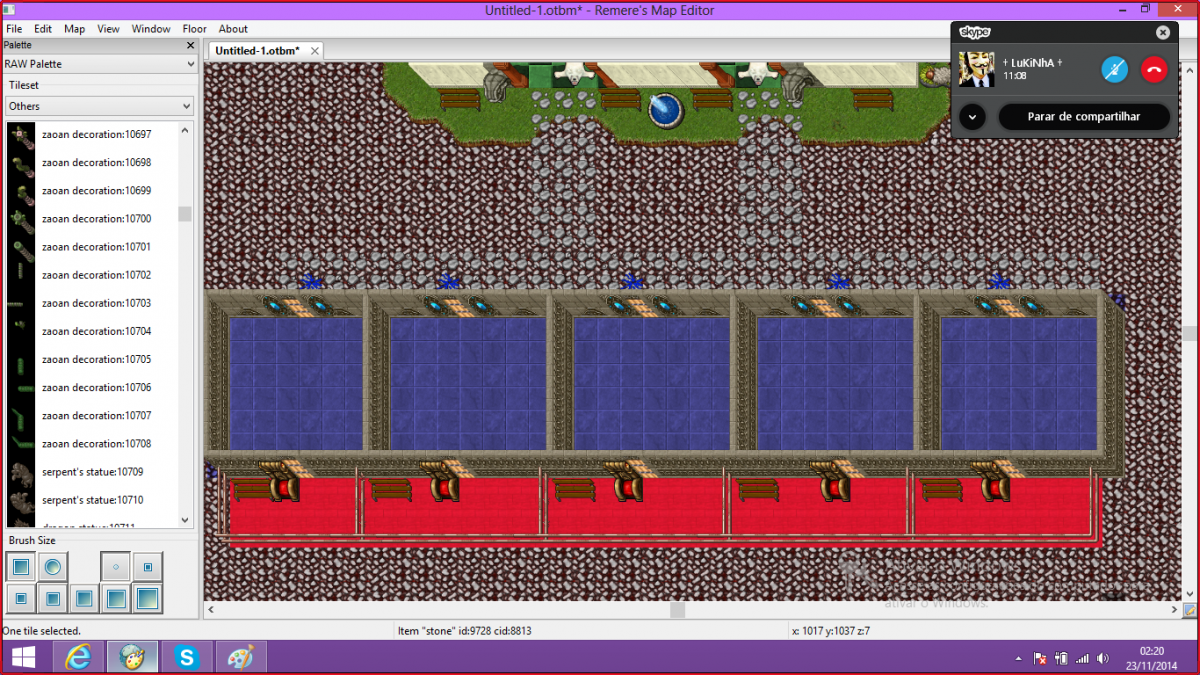This screenshot has width=1200, height=675.
Task: Open the Others tileset dropdown
Action: coord(98,106)
